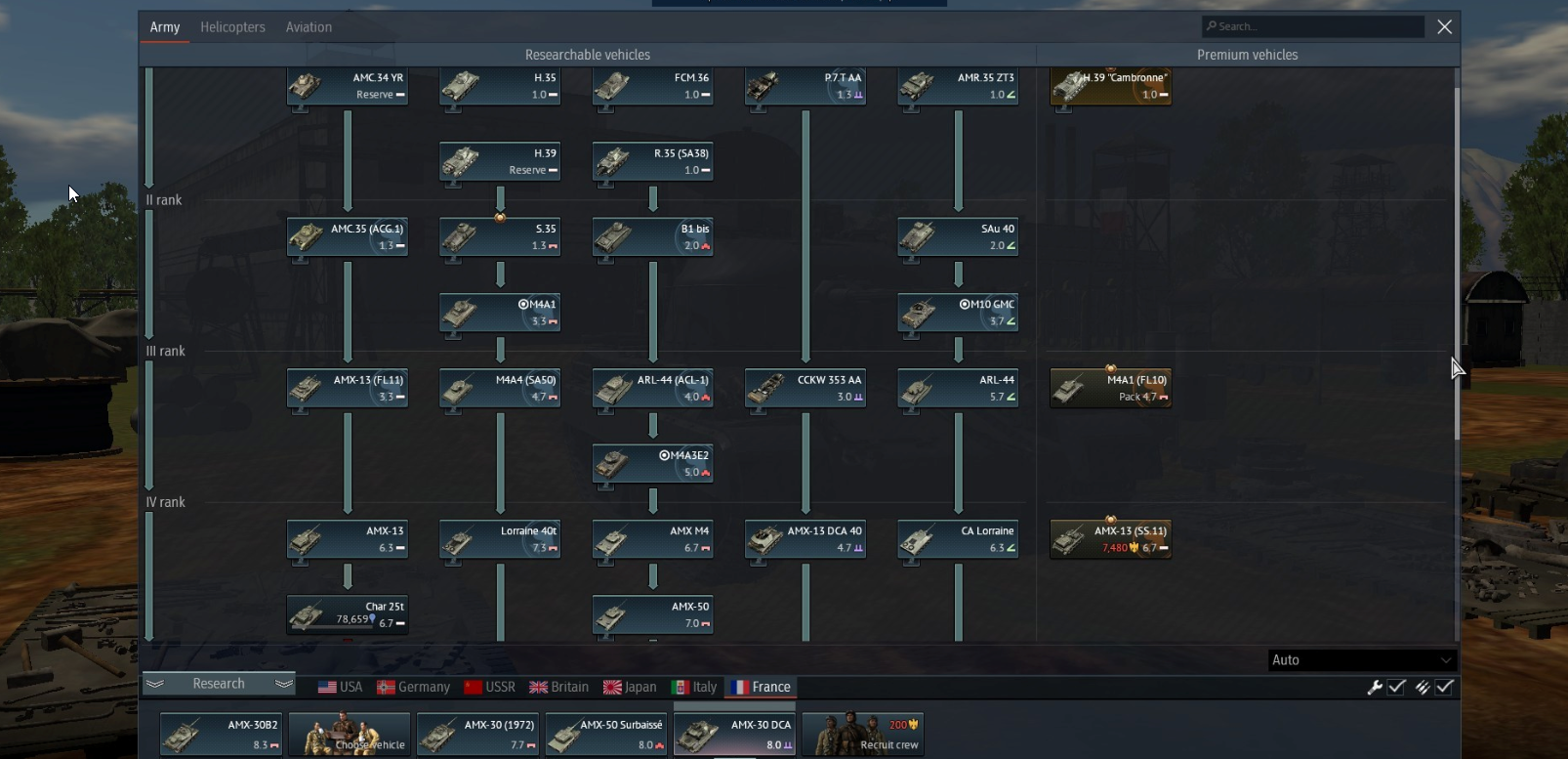Select the AMC.34 YR reserve tank card

(x=348, y=86)
